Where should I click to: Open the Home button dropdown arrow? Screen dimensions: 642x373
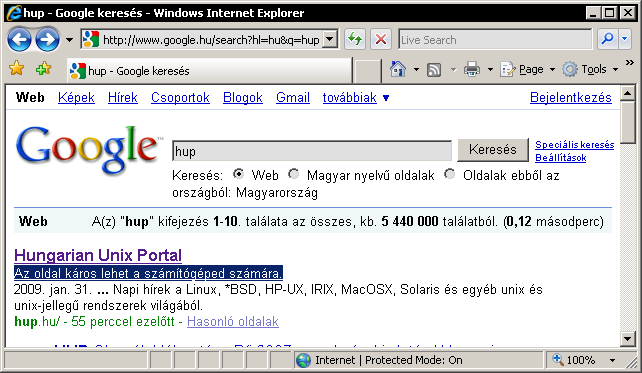tap(416, 70)
